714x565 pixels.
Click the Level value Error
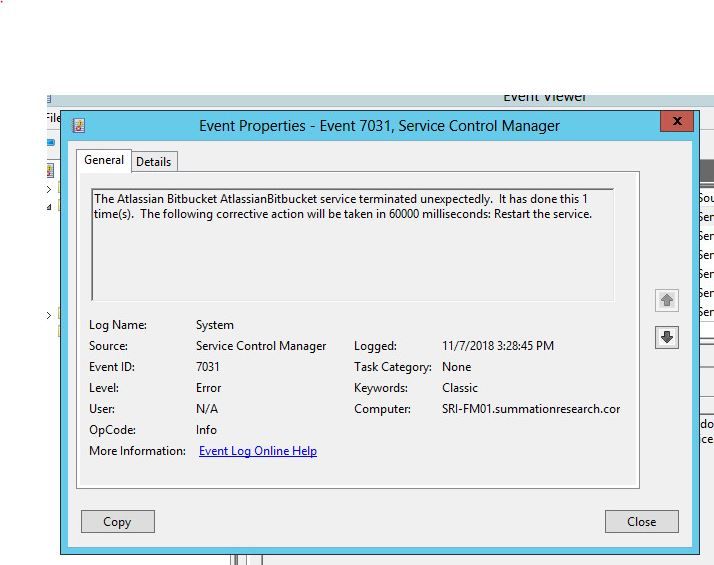tap(208, 388)
